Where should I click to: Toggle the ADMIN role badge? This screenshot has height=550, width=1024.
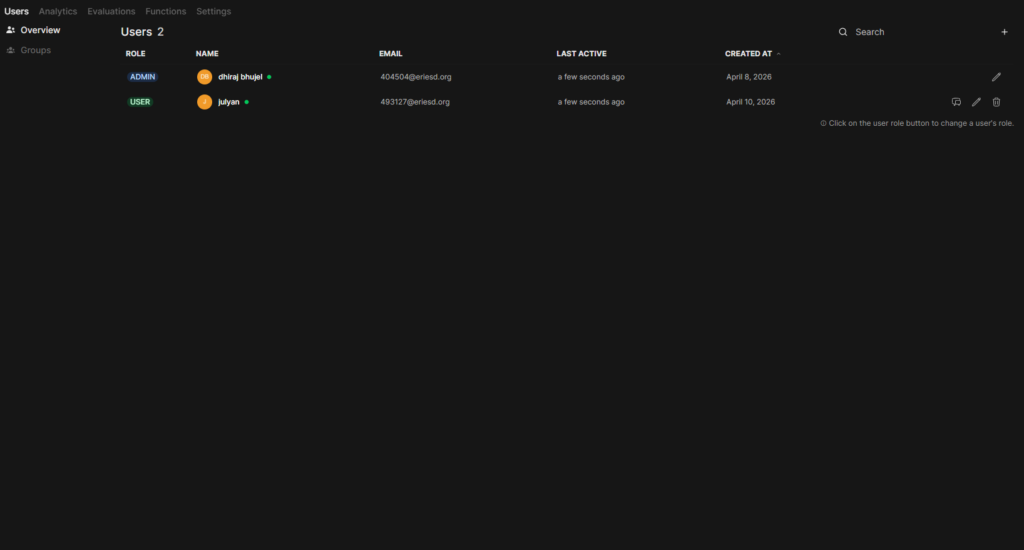pos(142,77)
